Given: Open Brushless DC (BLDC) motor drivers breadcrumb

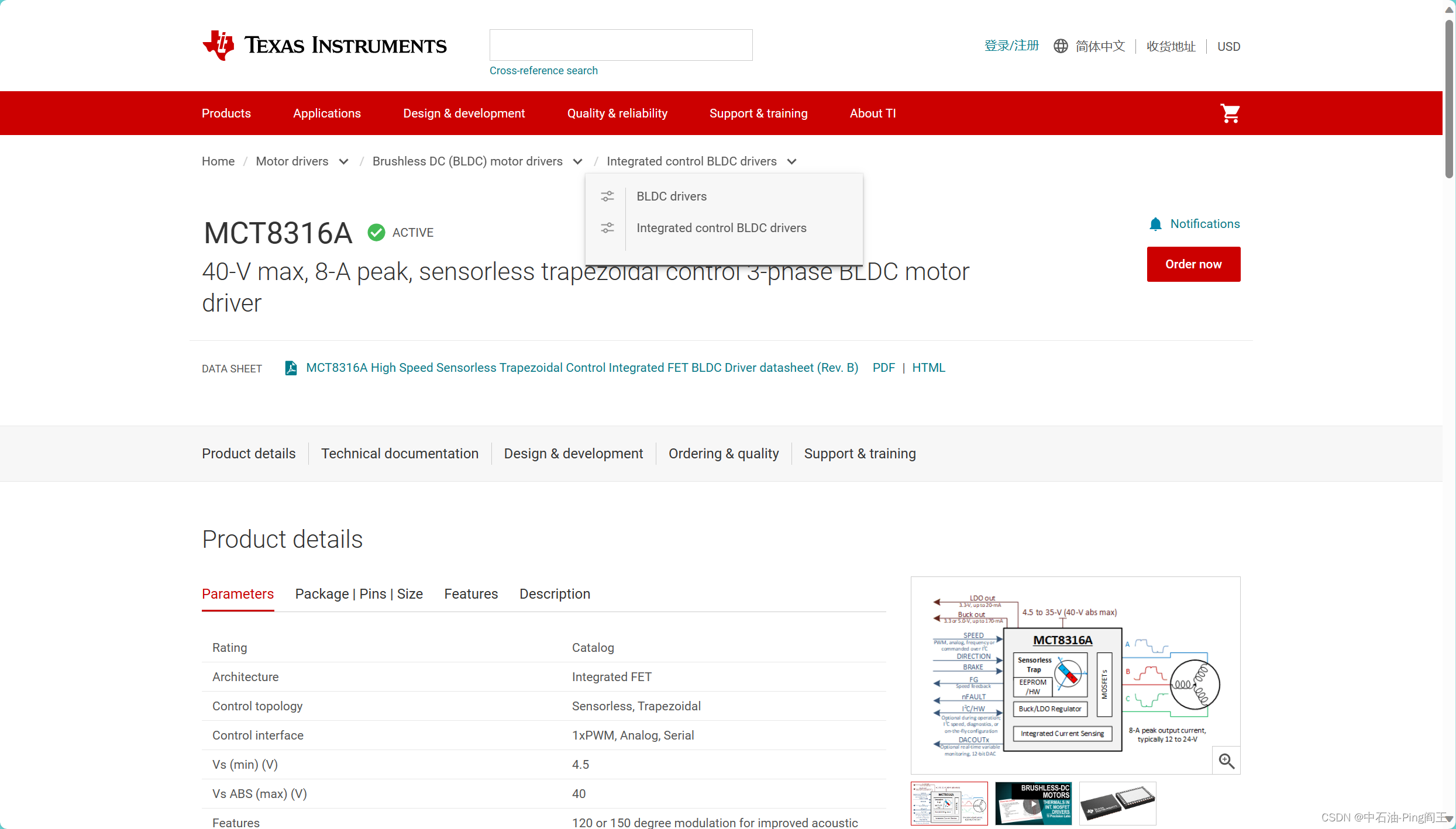Looking at the screenshot, I should (467, 161).
